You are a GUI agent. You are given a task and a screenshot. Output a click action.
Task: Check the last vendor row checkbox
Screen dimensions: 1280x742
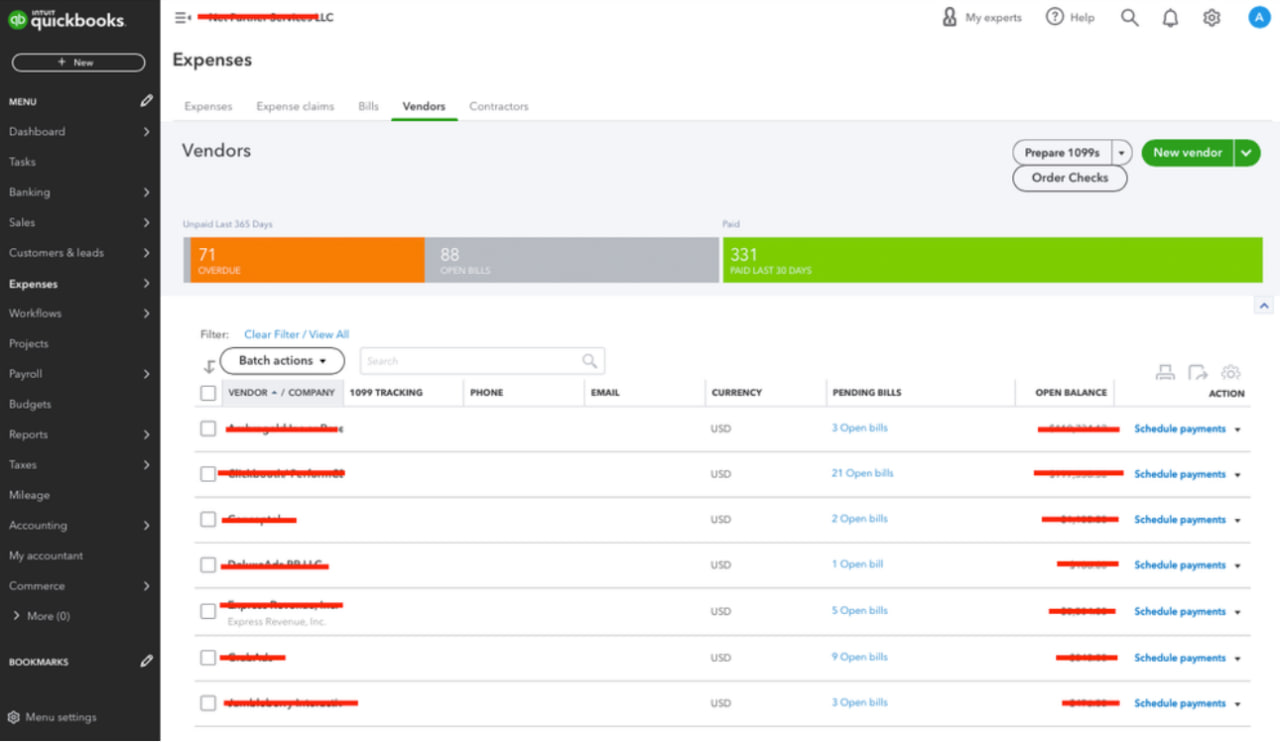(208, 703)
